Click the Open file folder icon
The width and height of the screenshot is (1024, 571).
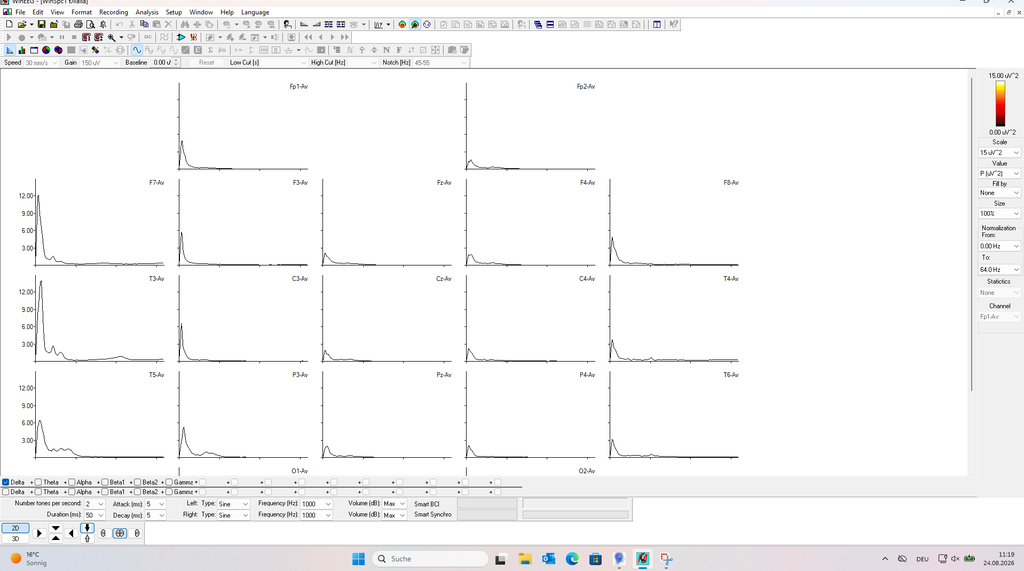(22, 24)
